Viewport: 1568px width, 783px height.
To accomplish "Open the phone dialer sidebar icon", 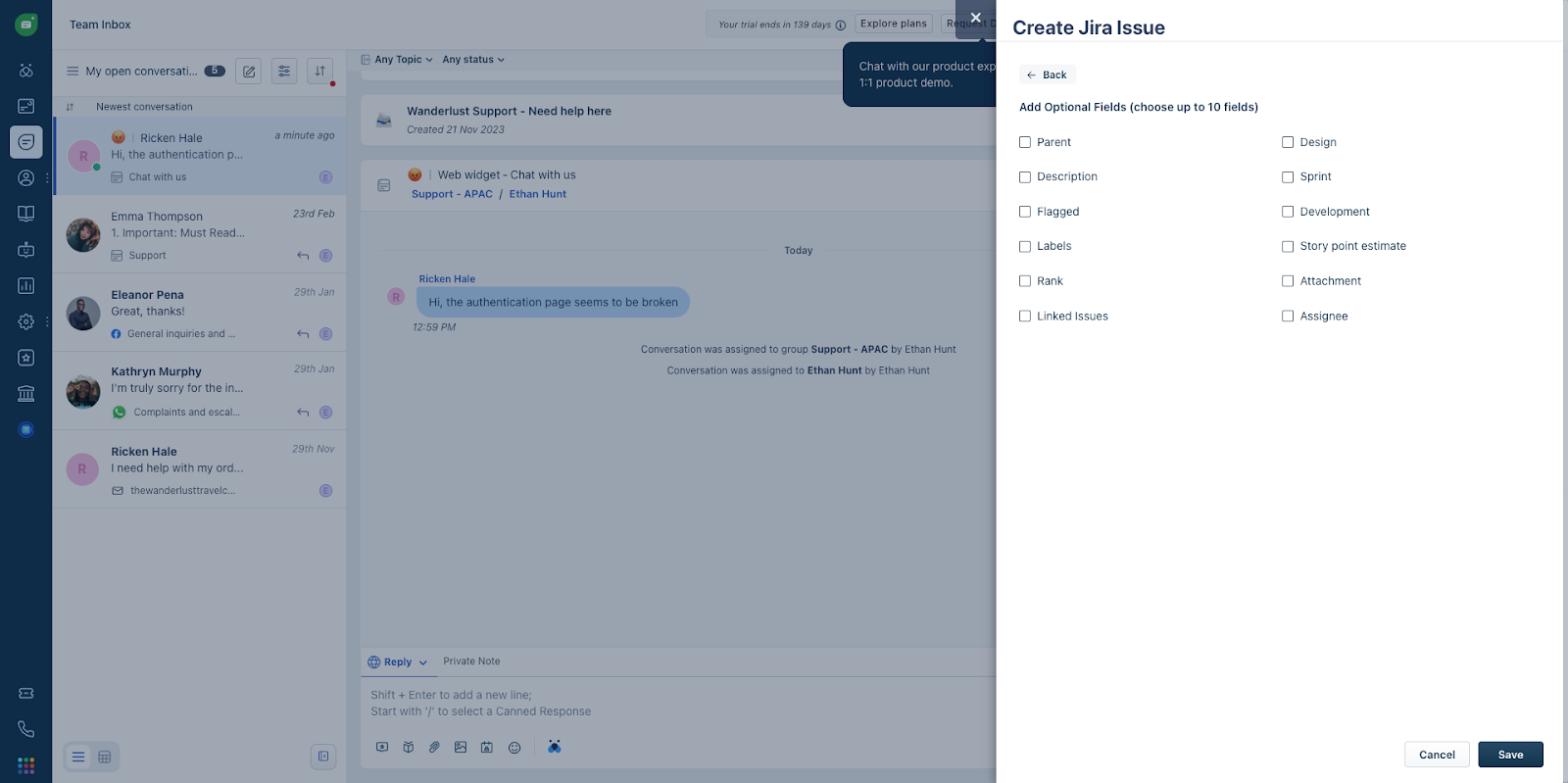I will (x=26, y=729).
